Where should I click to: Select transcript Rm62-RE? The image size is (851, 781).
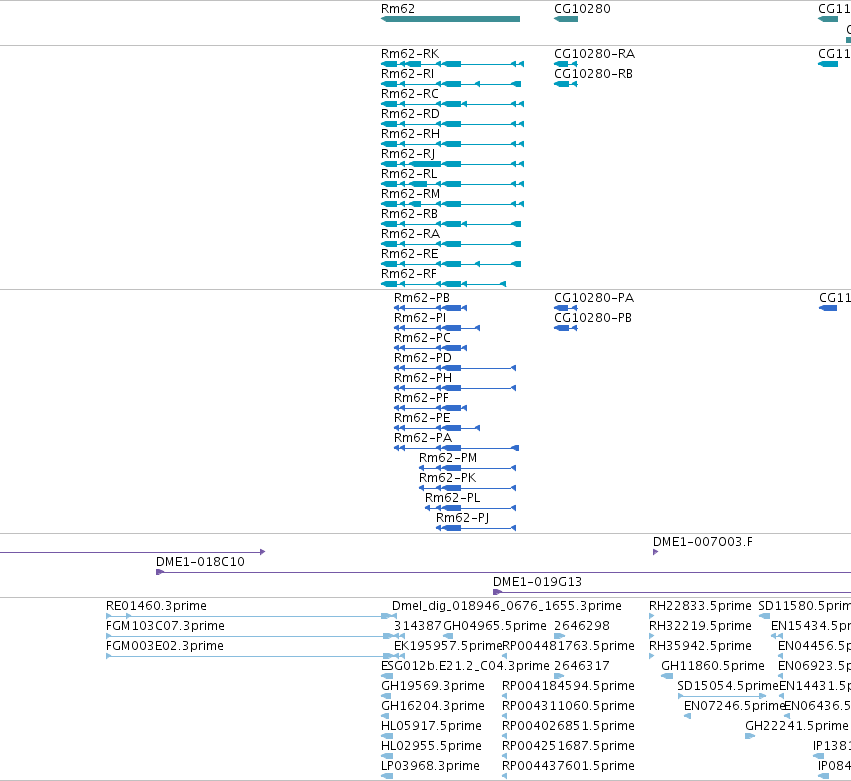pos(451,264)
